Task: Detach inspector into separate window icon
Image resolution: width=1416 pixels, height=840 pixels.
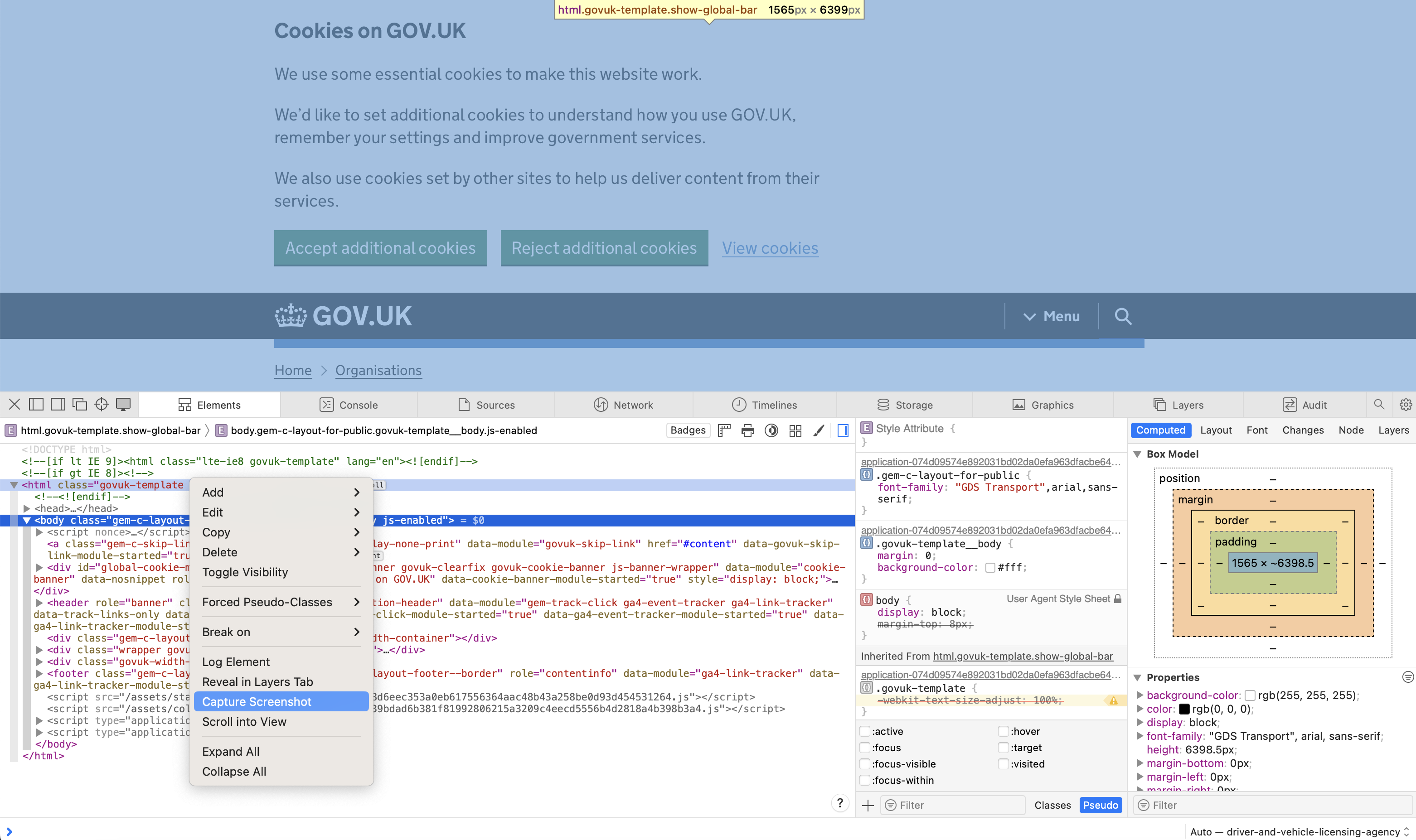Action: (80, 404)
